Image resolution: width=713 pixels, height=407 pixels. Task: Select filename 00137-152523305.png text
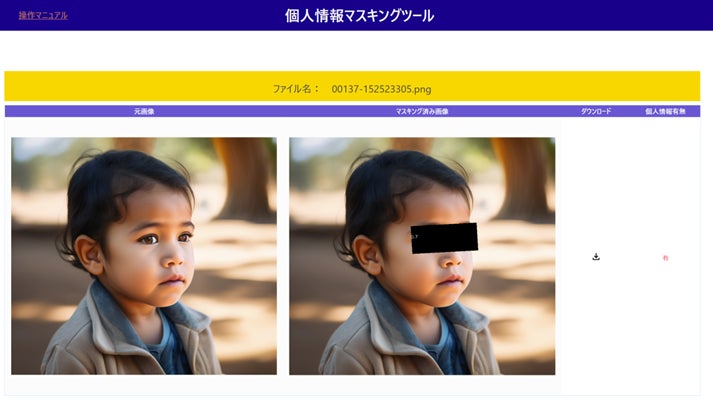[381, 89]
